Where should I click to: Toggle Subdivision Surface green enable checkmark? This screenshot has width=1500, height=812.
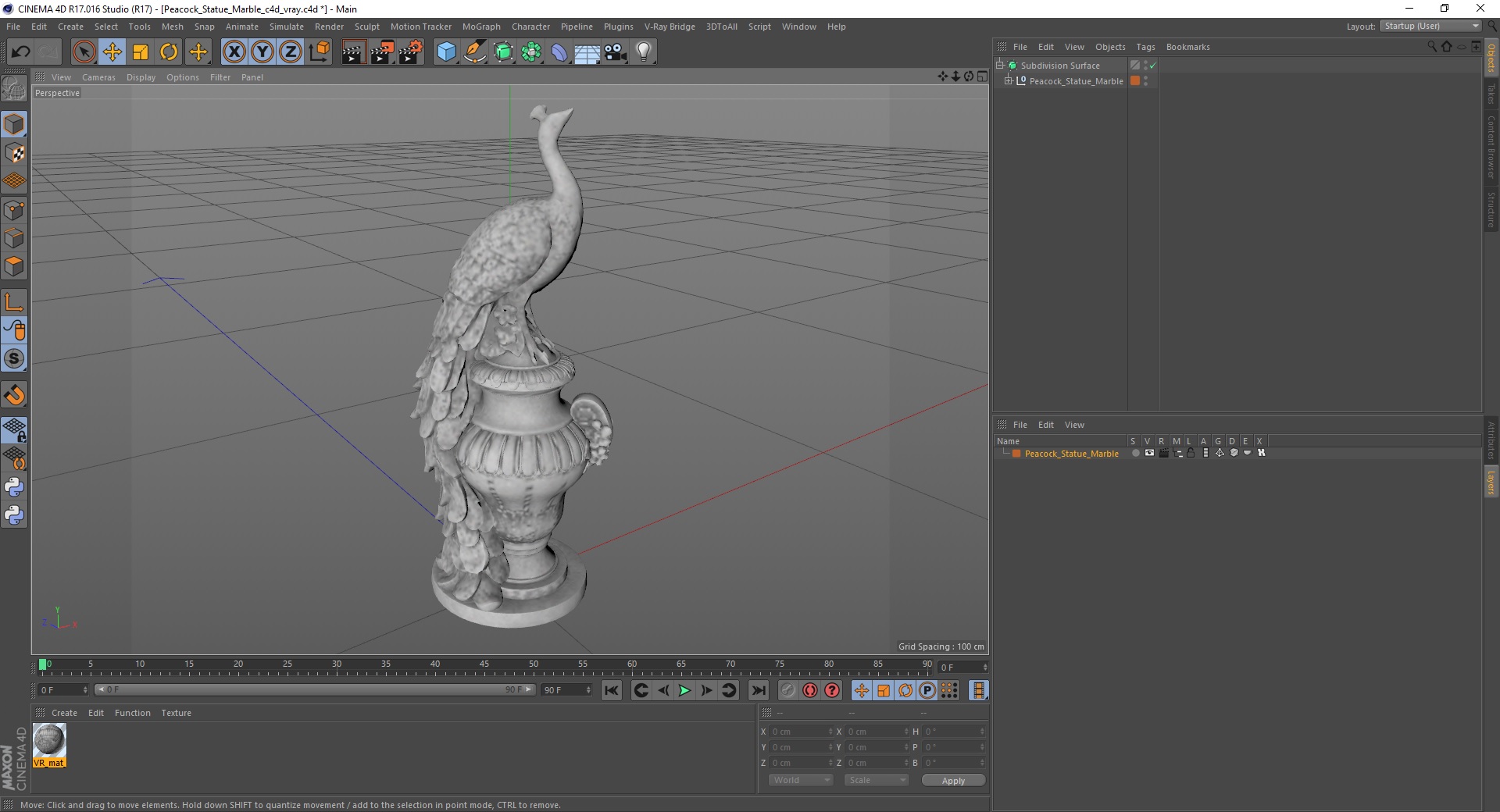[x=1152, y=66]
